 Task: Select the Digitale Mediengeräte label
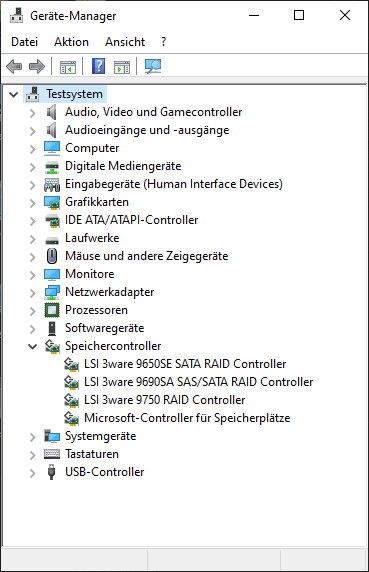click(x=123, y=166)
